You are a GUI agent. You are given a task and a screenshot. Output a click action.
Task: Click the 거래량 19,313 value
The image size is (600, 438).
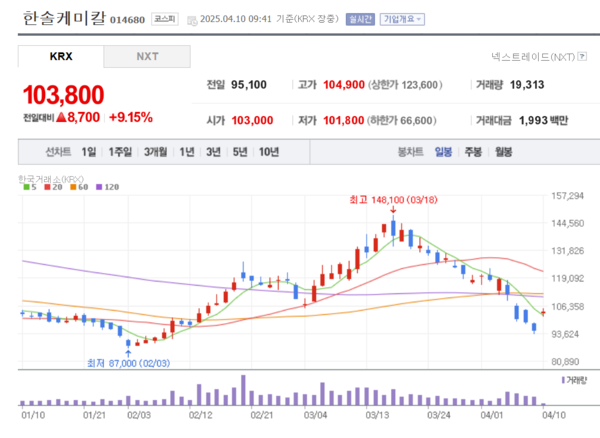click(x=527, y=85)
